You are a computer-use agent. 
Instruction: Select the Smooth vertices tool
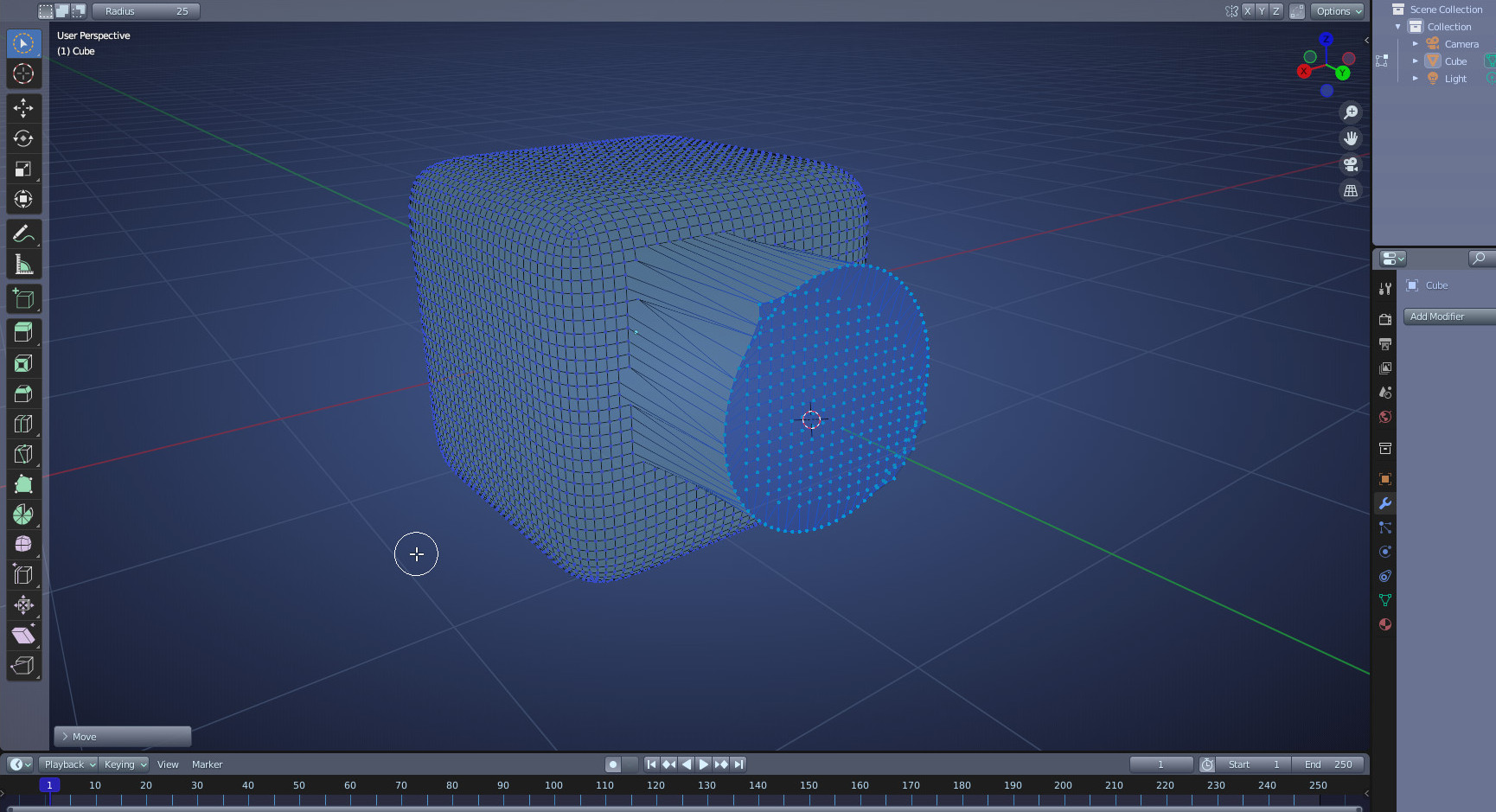(23, 544)
